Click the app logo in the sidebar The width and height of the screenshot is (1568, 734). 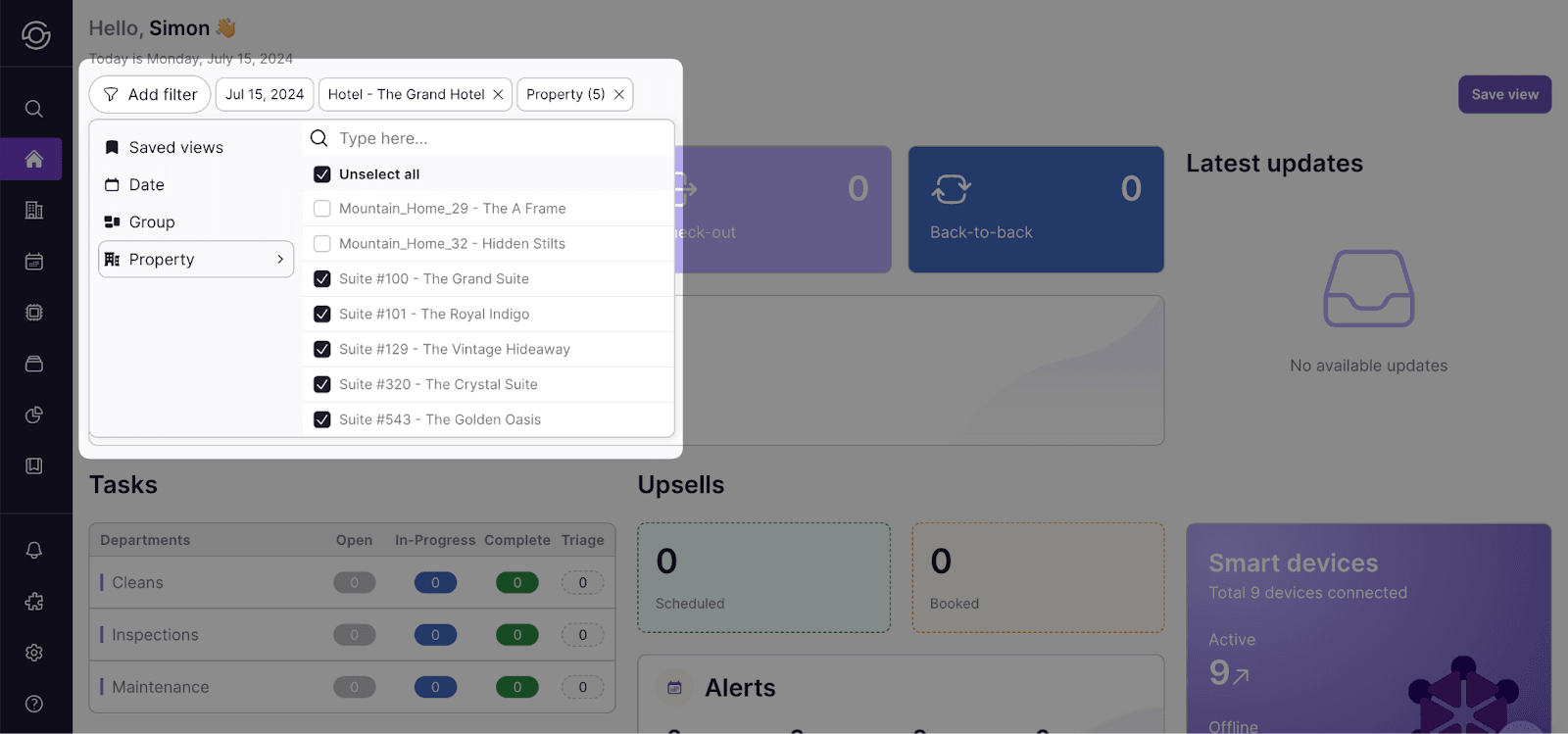(35, 35)
